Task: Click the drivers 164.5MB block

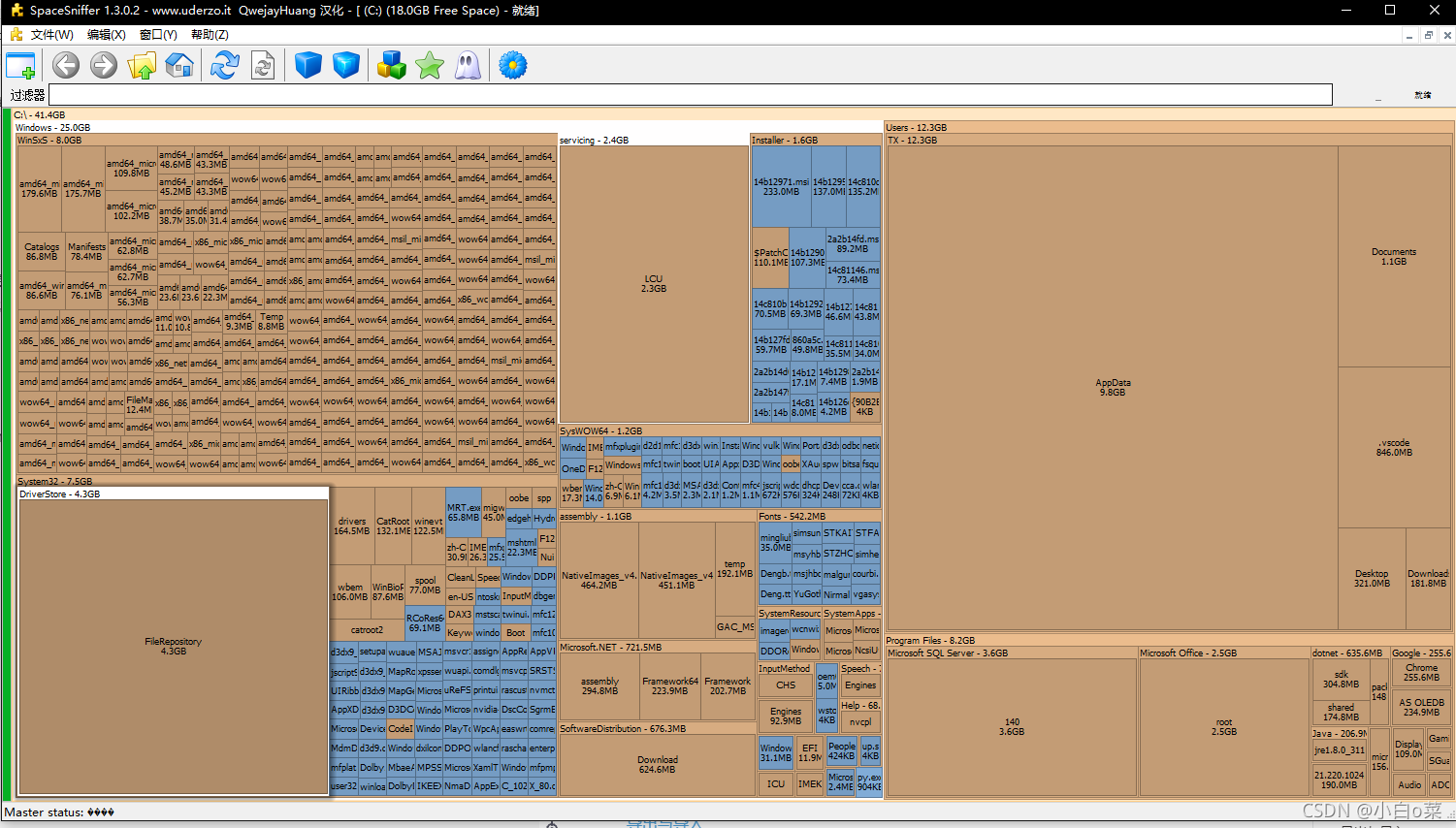Action: click(x=351, y=525)
